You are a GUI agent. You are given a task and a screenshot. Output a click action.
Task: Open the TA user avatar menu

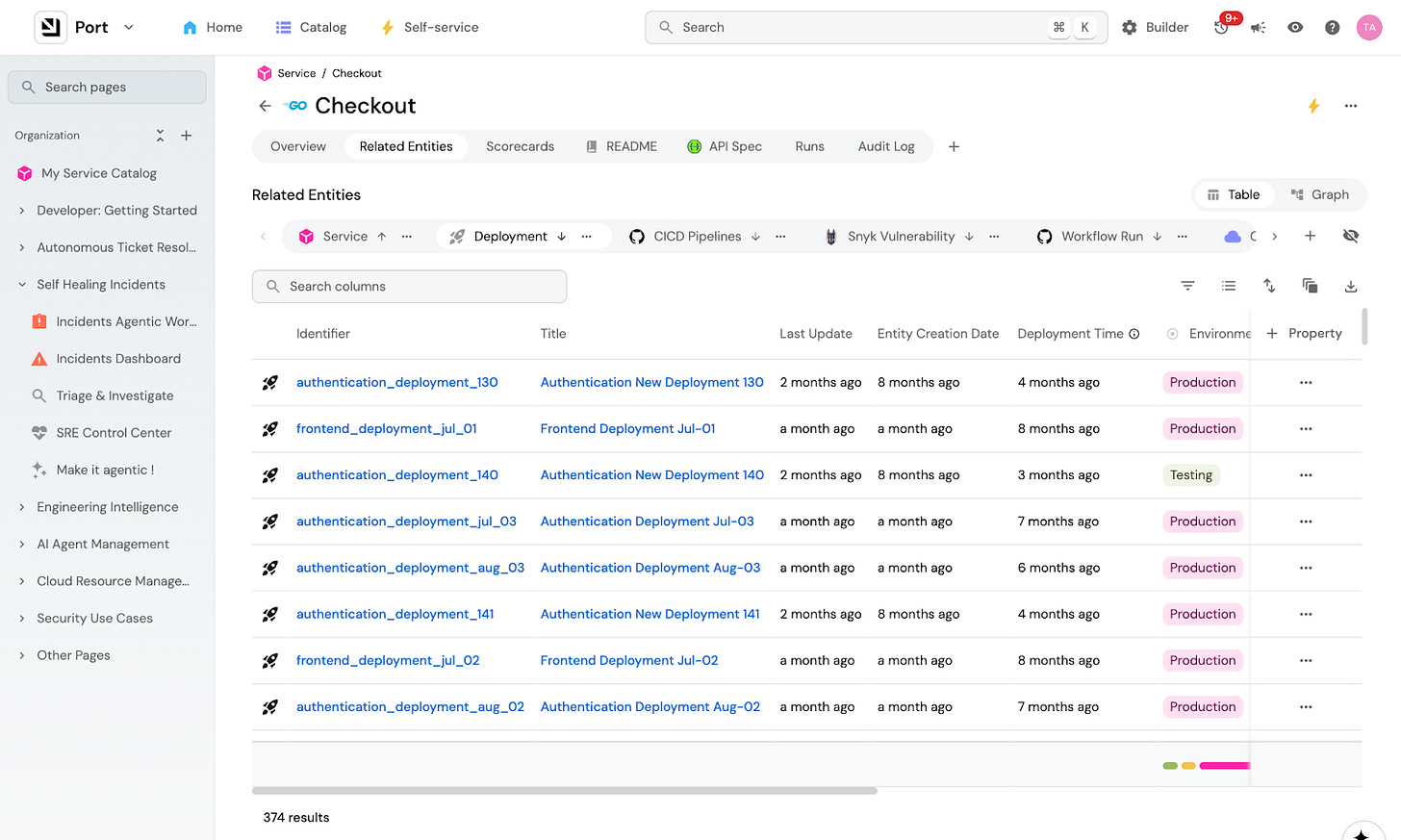pyautogui.click(x=1369, y=27)
